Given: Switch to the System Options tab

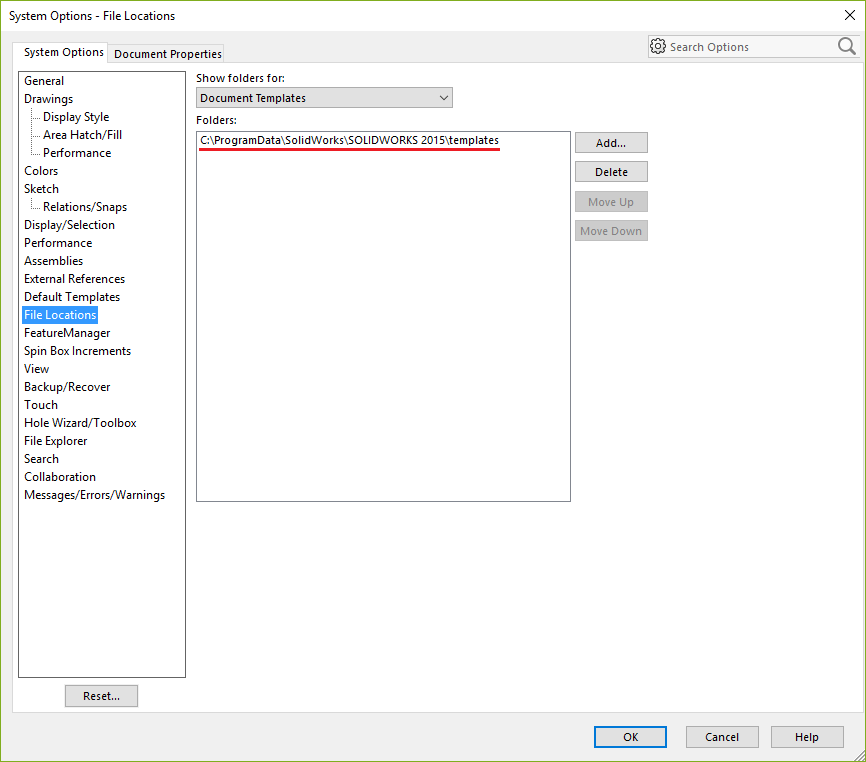Looking at the screenshot, I should [64, 52].
